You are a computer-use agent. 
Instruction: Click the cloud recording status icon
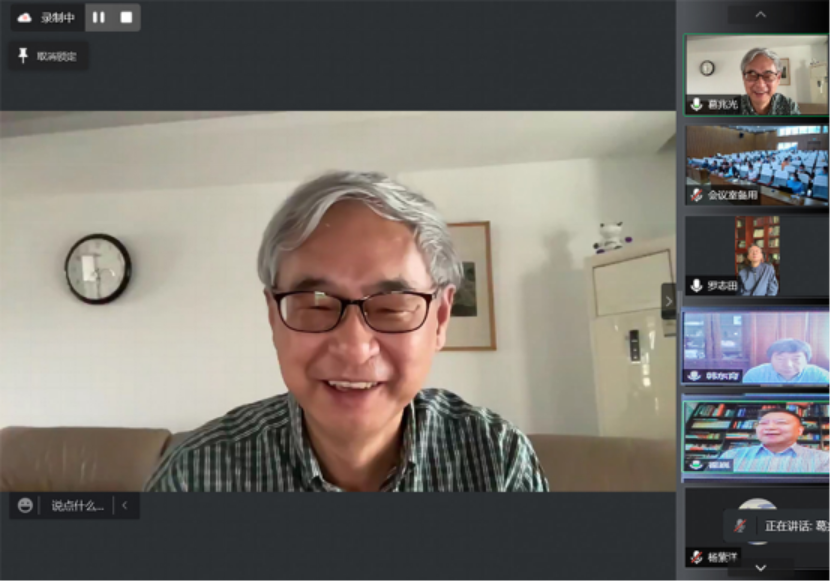tap(25, 17)
